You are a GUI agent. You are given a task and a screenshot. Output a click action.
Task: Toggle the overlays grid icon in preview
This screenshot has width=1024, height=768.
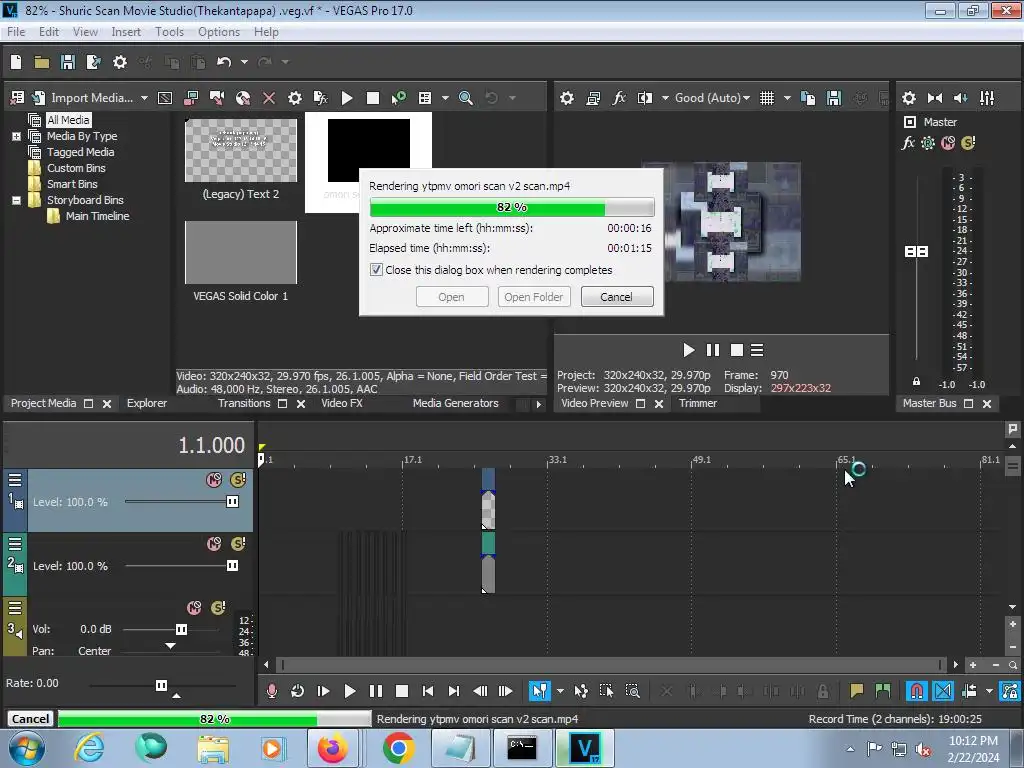click(x=767, y=98)
